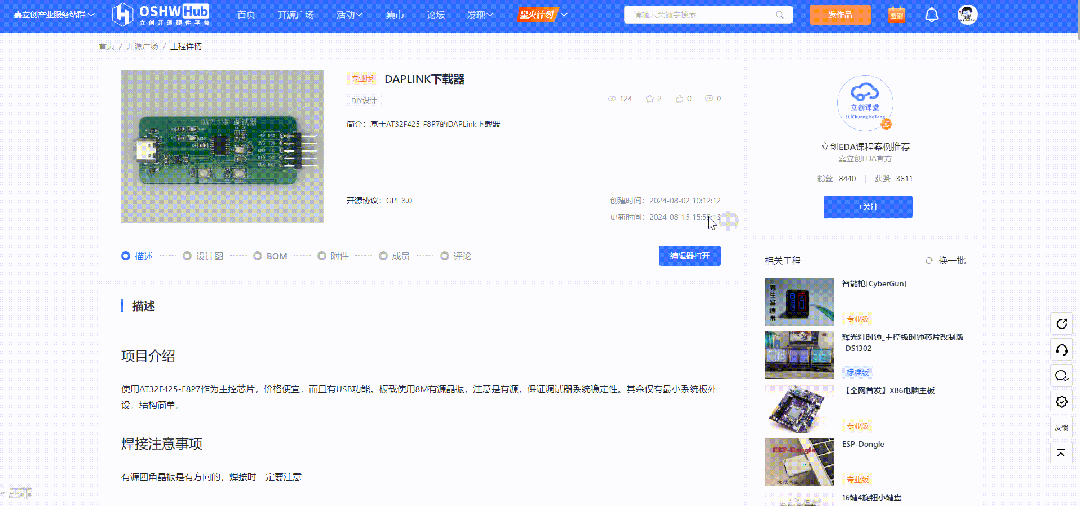Click the orange 发作品 button
1080x506 pixels.
pyautogui.click(x=840, y=14)
